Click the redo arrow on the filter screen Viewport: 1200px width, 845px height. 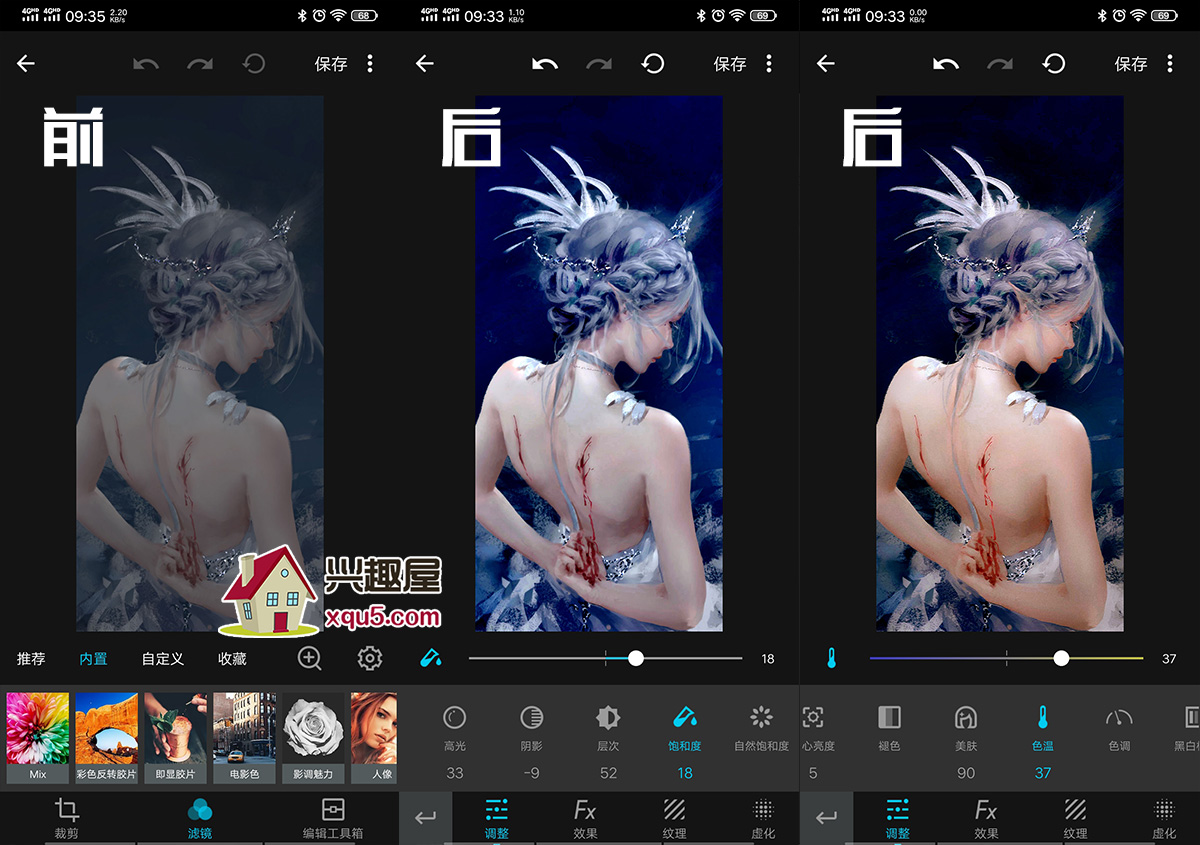tap(200, 64)
